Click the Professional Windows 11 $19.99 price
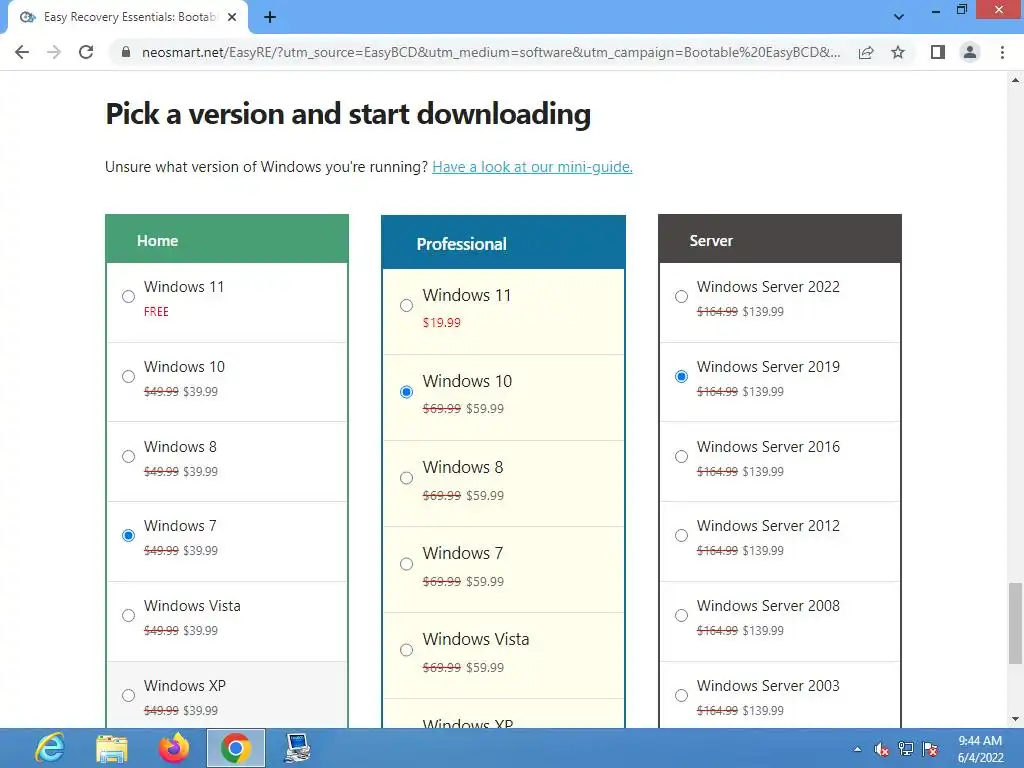The height and width of the screenshot is (768, 1024). (x=441, y=323)
